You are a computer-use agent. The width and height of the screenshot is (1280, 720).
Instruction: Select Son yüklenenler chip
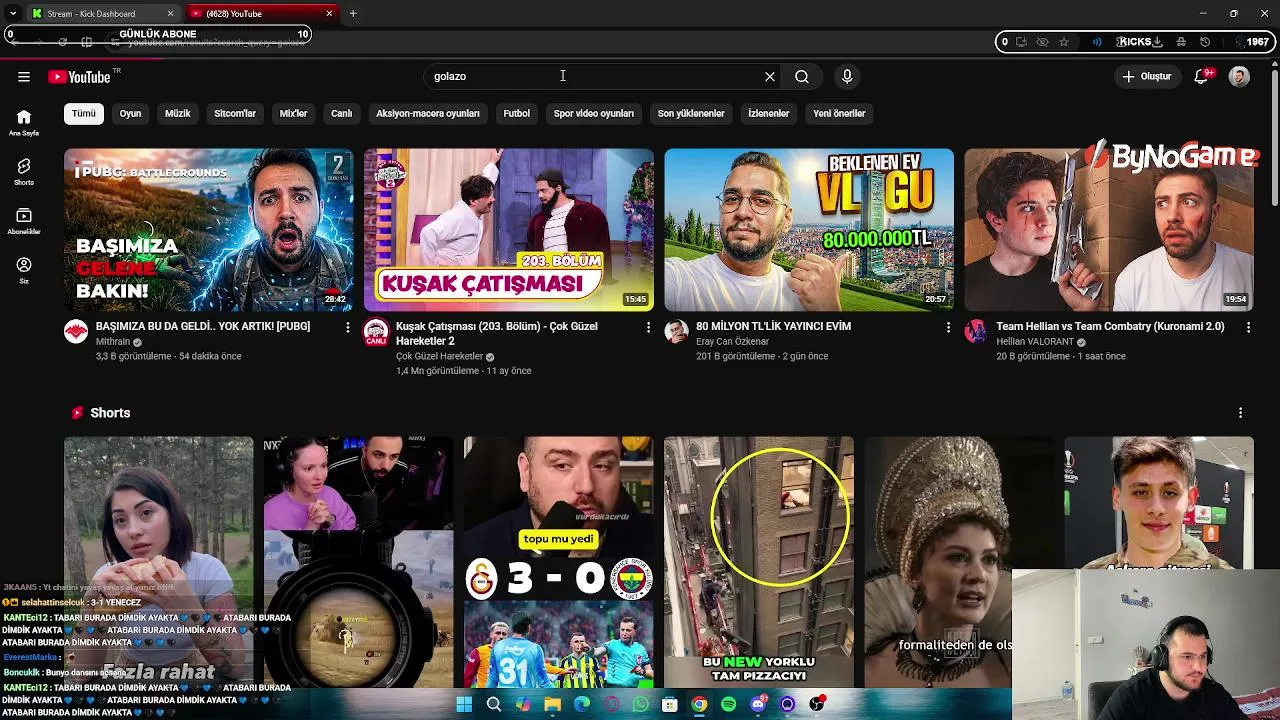pyautogui.click(x=691, y=114)
